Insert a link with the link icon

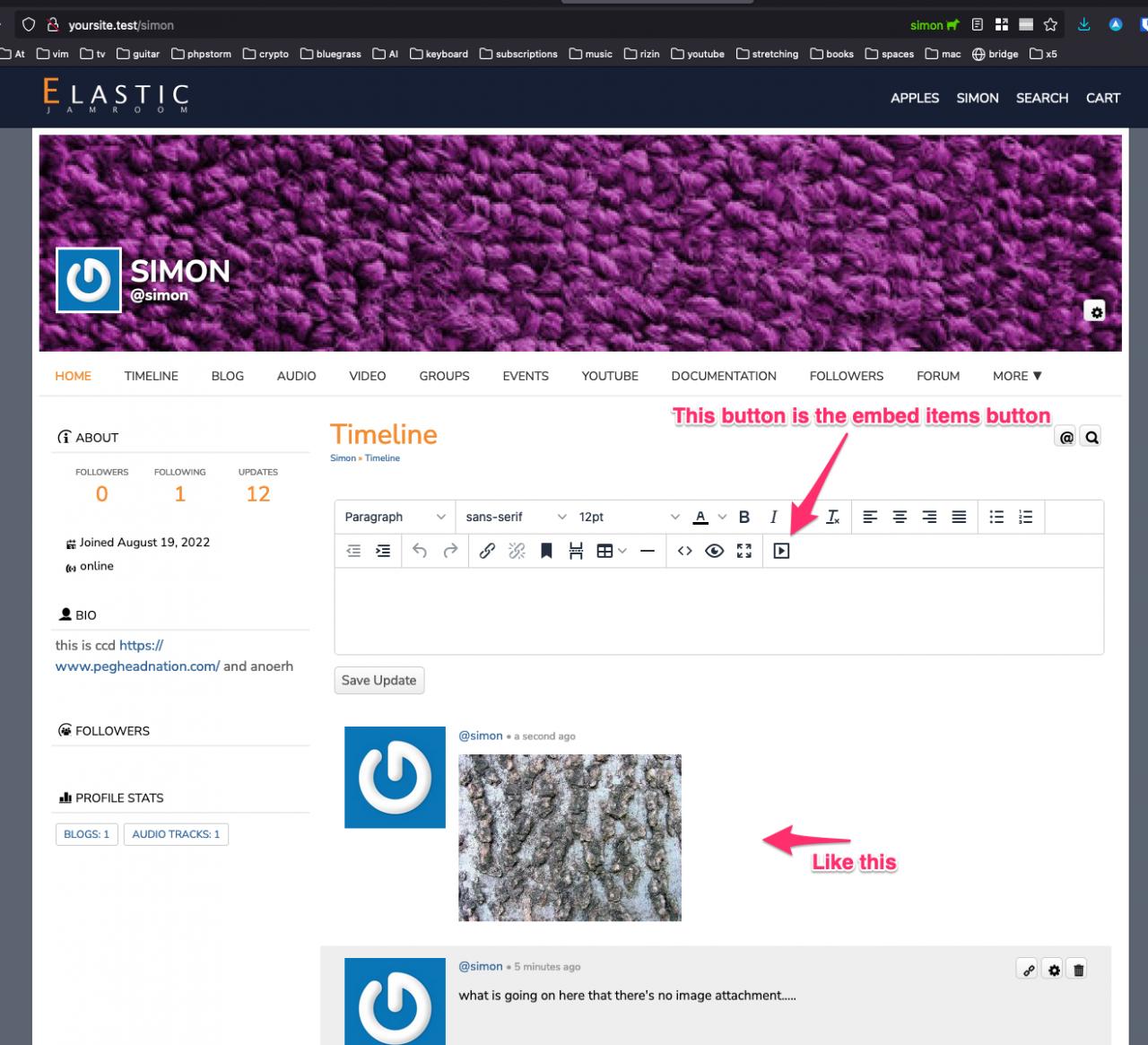click(x=487, y=551)
